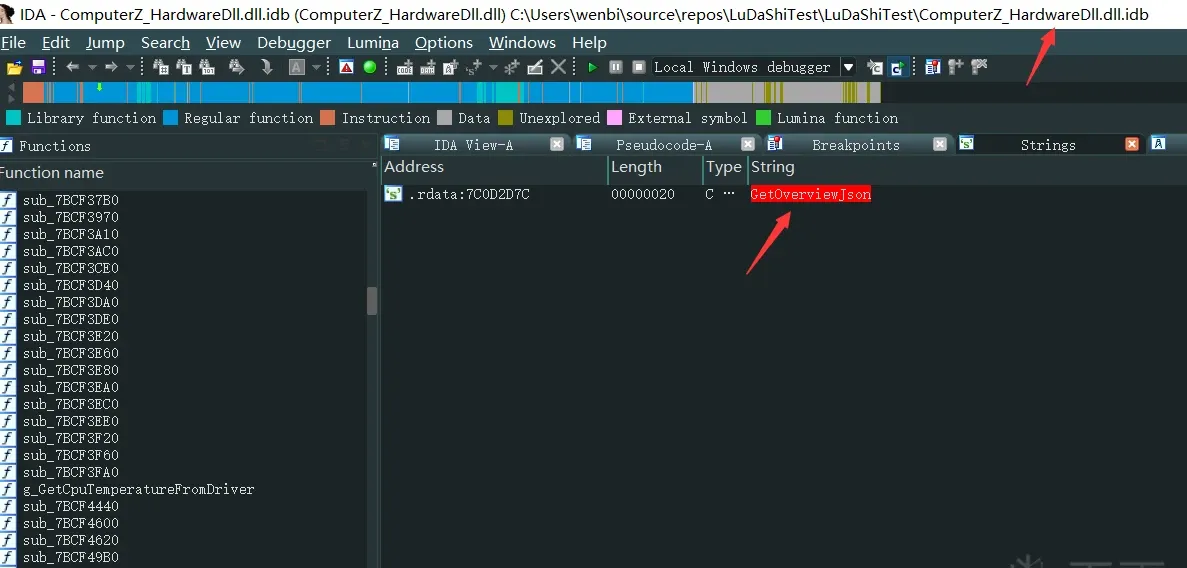Open the File menu
Screen dimensions: 1187x568
(x=13, y=43)
